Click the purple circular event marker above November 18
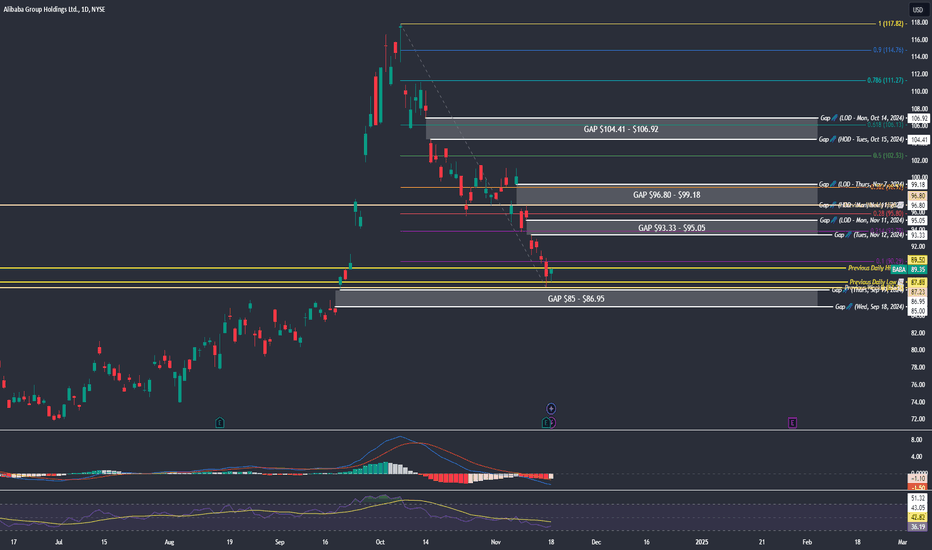This screenshot has height=550, width=932. point(551,408)
